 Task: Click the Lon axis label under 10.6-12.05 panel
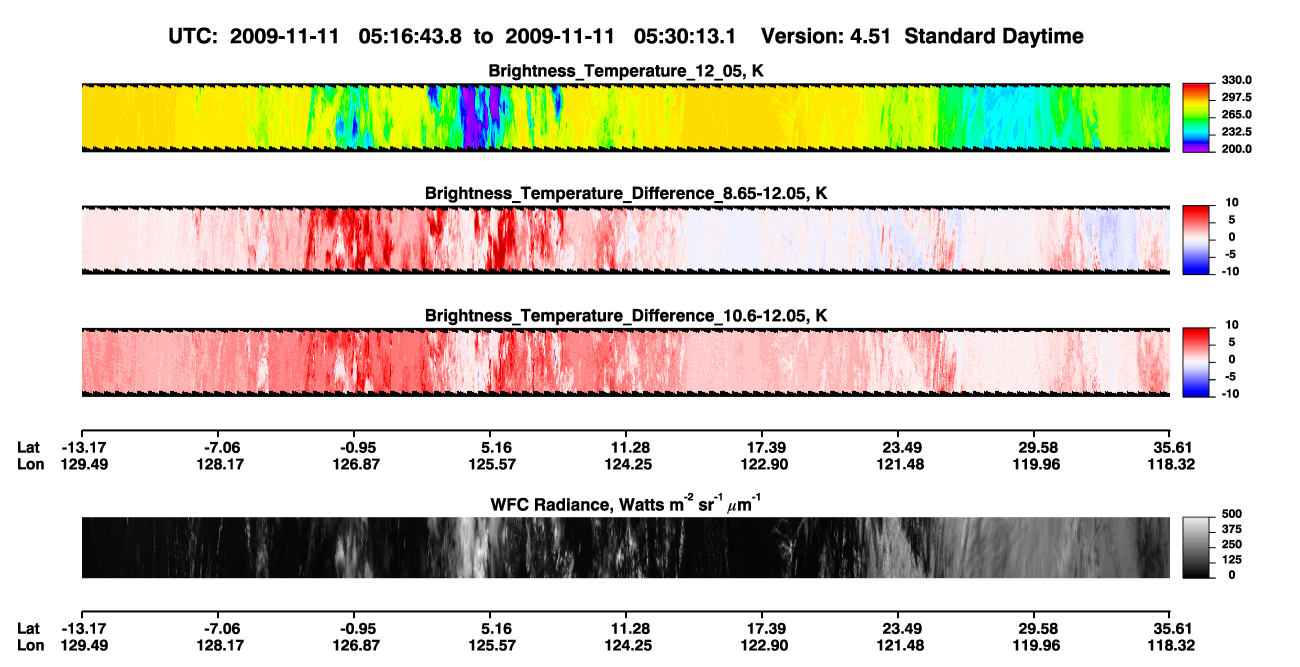tap(30, 464)
